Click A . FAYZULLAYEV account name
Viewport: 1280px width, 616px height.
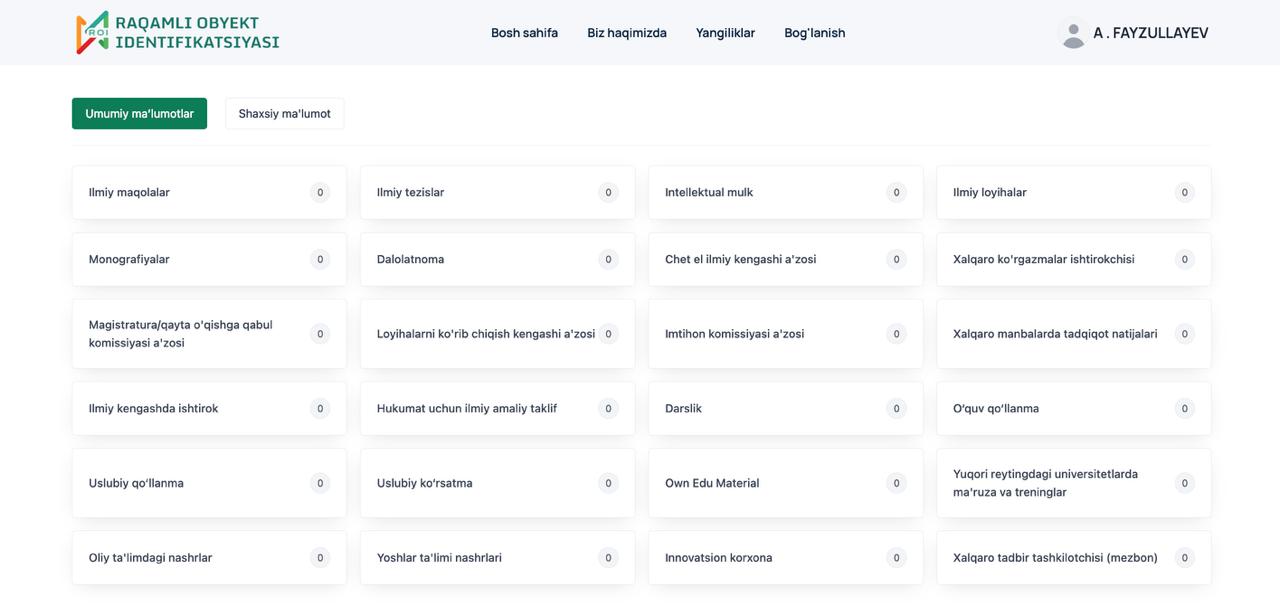pos(1150,32)
